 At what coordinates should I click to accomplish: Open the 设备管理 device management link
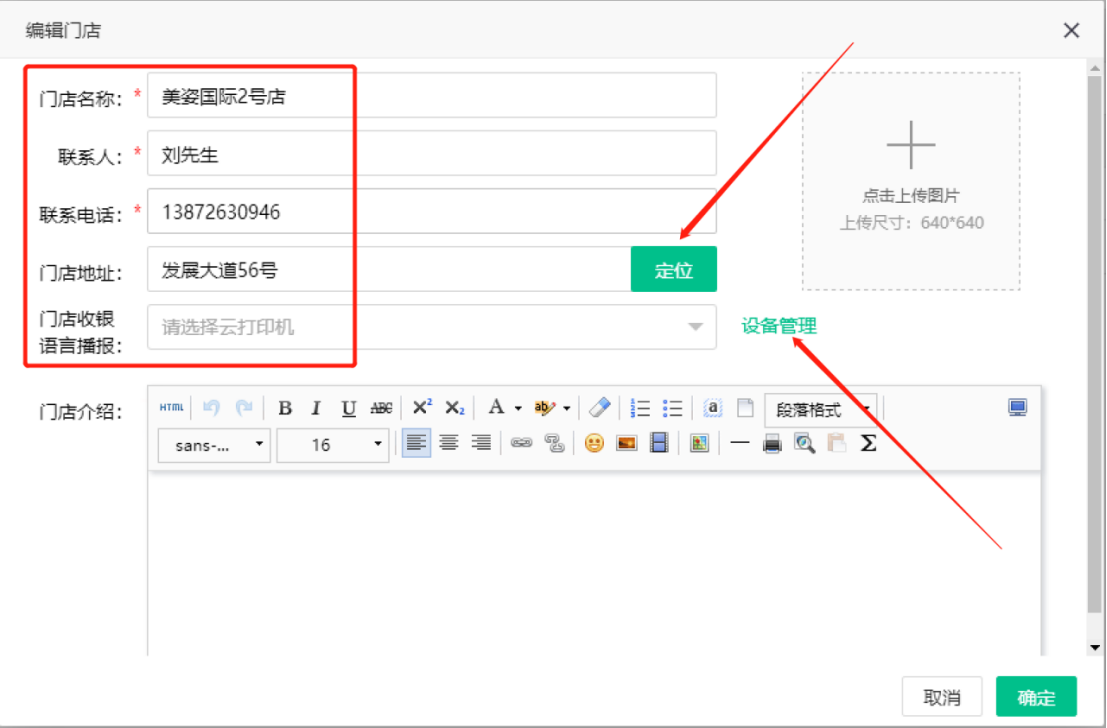tap(778, 326)
